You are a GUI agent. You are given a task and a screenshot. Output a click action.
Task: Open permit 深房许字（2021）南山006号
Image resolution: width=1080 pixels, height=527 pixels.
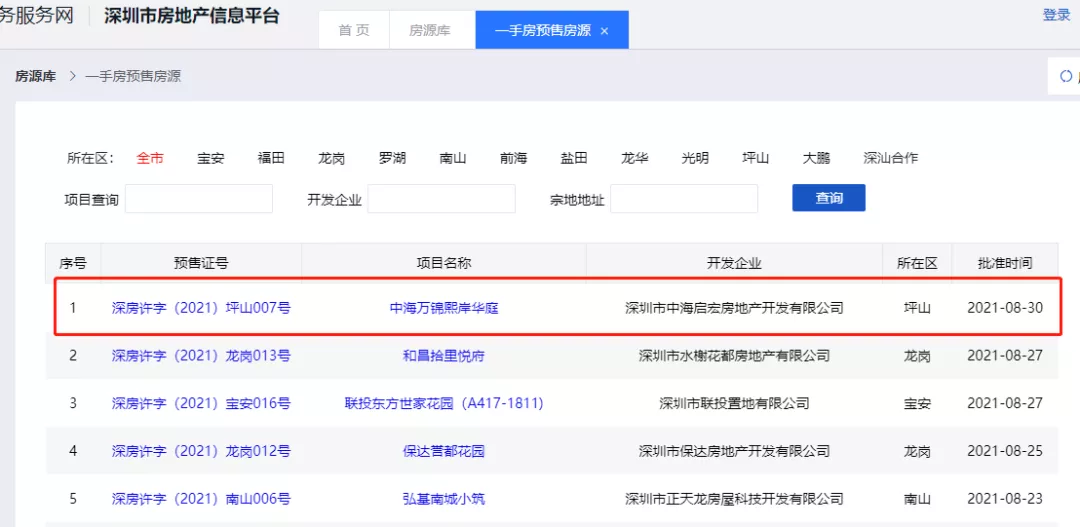[201, 499]
